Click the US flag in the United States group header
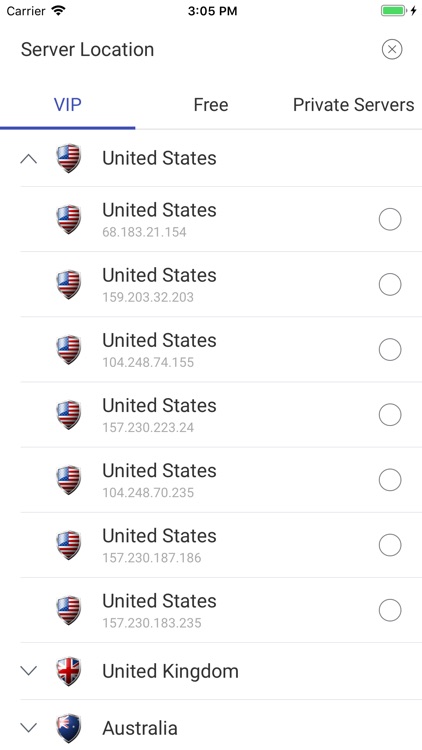 (x=68, y=158)
